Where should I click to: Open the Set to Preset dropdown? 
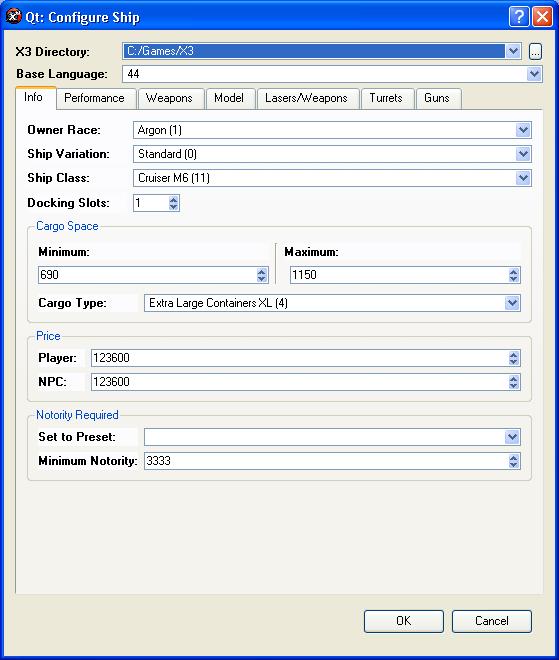512,437
